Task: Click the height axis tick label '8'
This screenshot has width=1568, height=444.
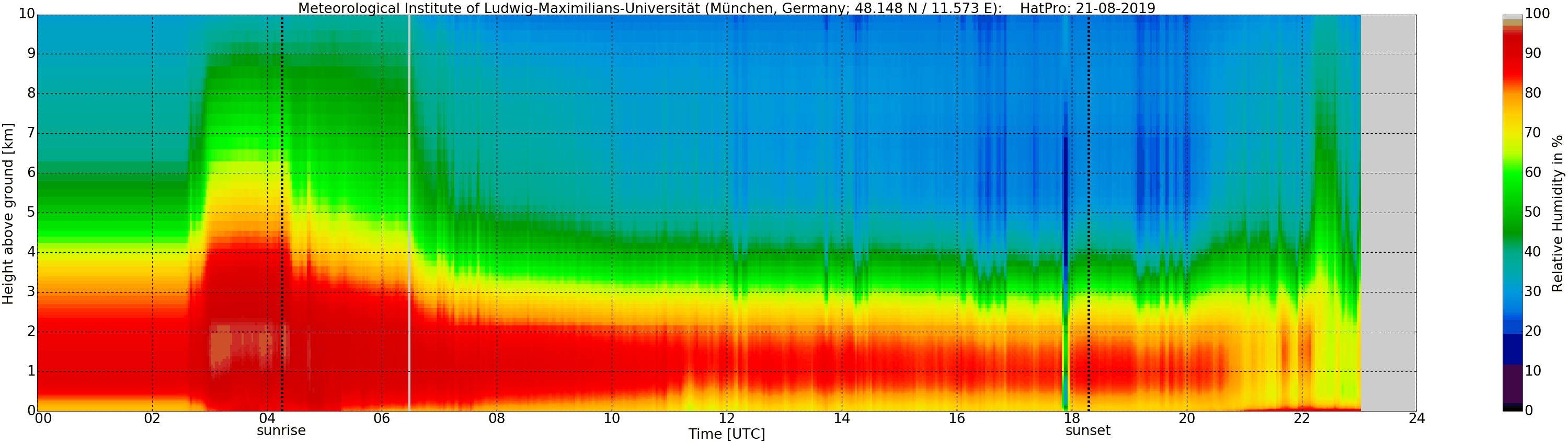Action: tap(31, 93)
